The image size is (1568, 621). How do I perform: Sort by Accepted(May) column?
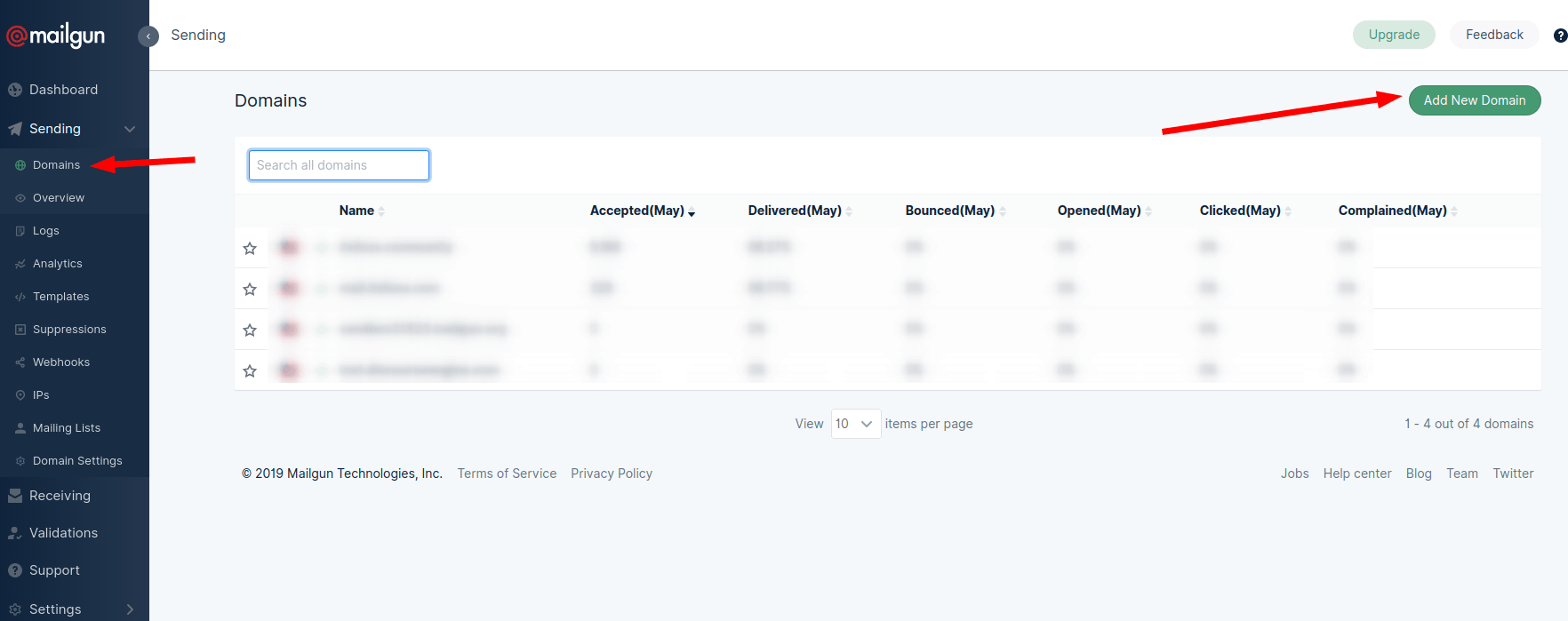[643, 211]
